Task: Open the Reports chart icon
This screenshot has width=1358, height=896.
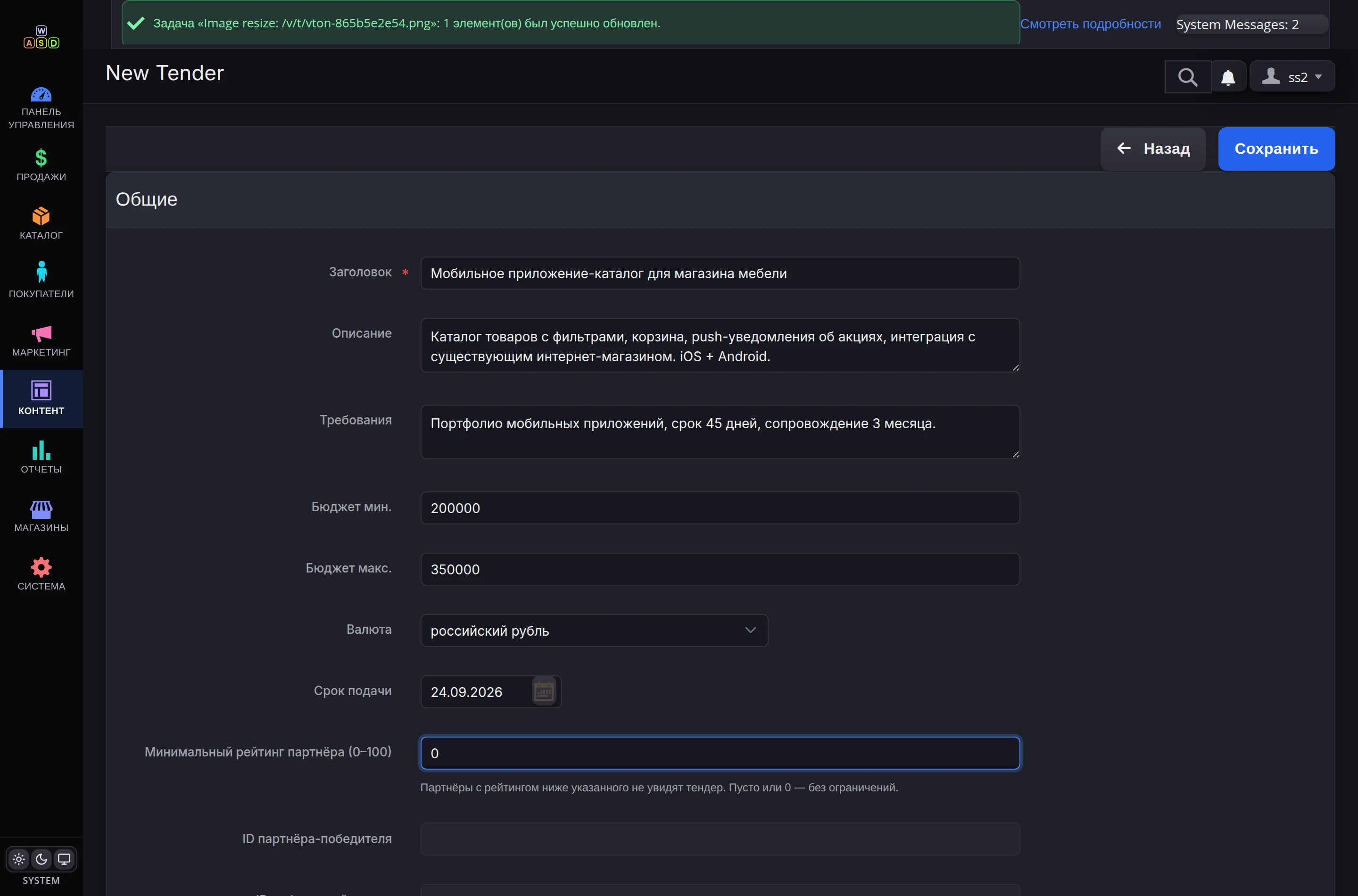Action: 41,450
